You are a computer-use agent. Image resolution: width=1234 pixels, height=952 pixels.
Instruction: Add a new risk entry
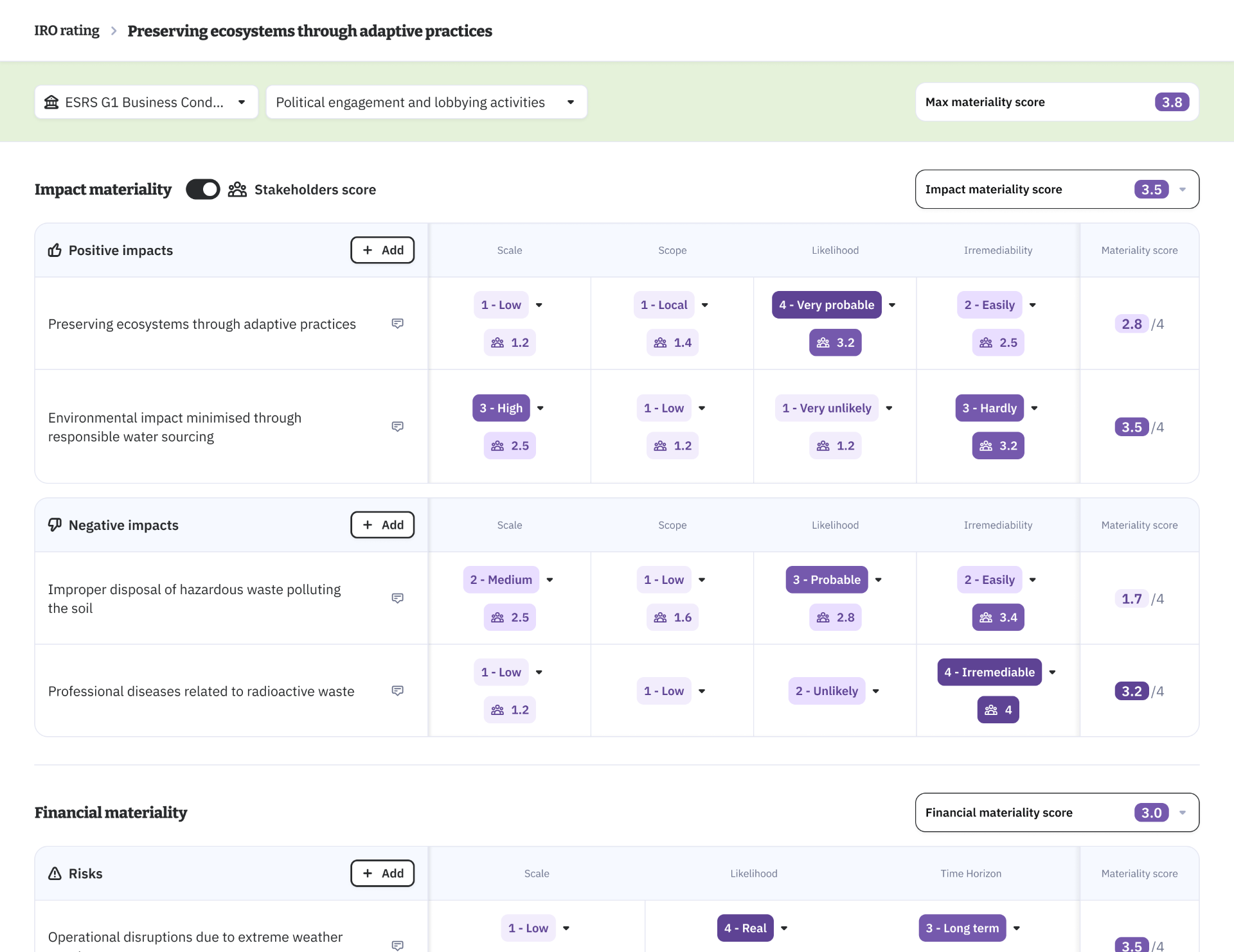click(x=382, y=873)
